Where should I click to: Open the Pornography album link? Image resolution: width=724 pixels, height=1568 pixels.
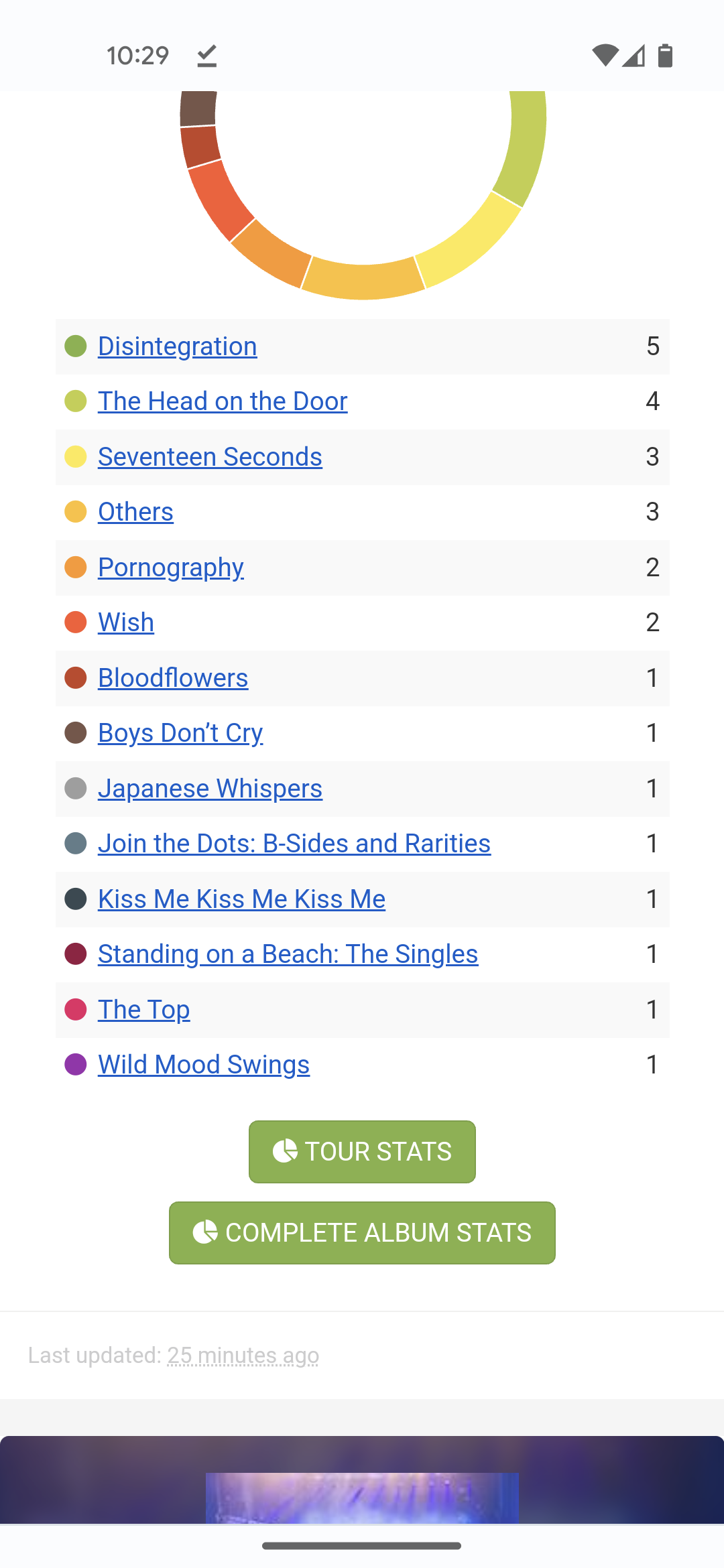click(171, 568)
